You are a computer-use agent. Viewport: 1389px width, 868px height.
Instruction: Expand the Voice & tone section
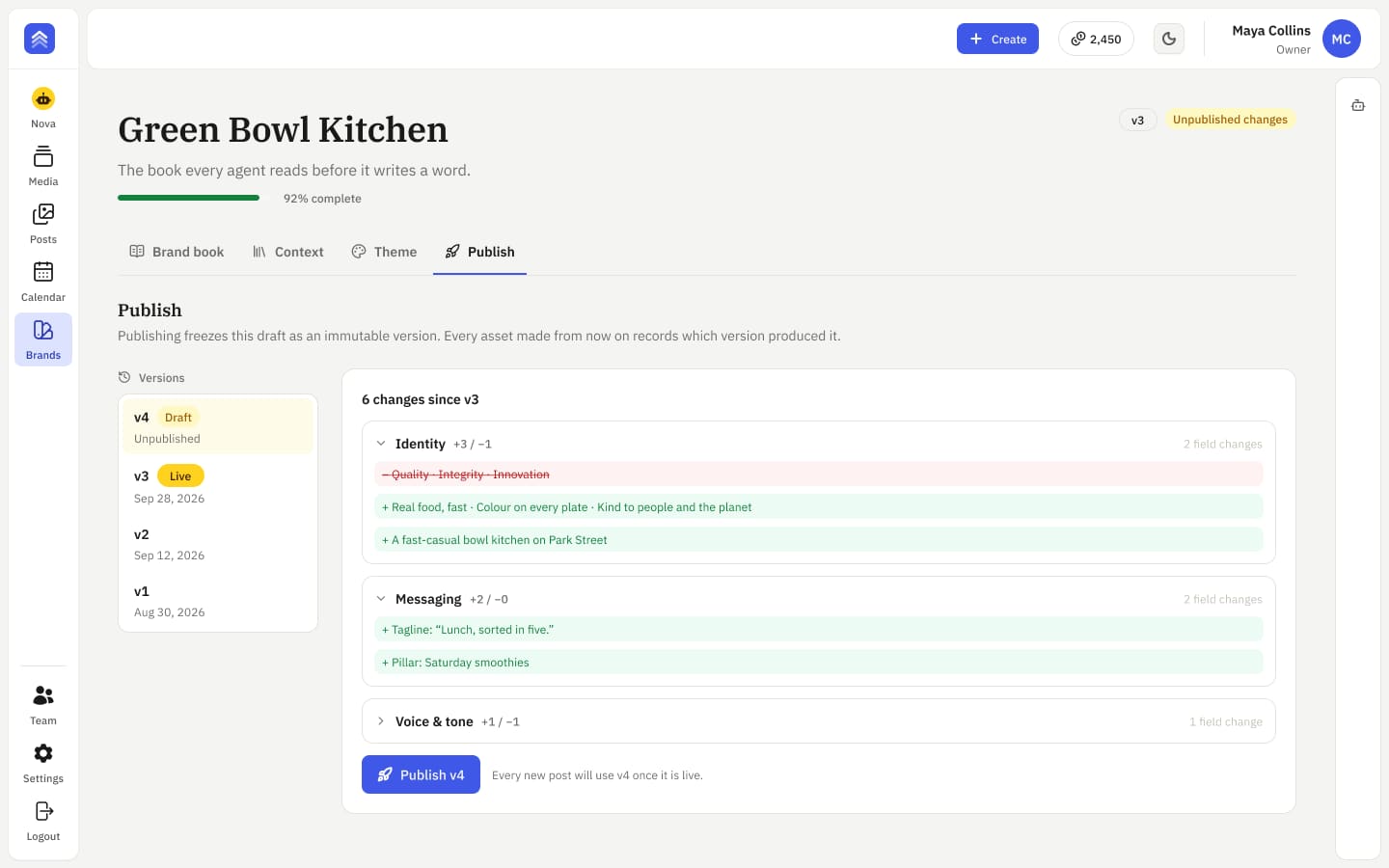pyautogui.click(x=381, y=721)
